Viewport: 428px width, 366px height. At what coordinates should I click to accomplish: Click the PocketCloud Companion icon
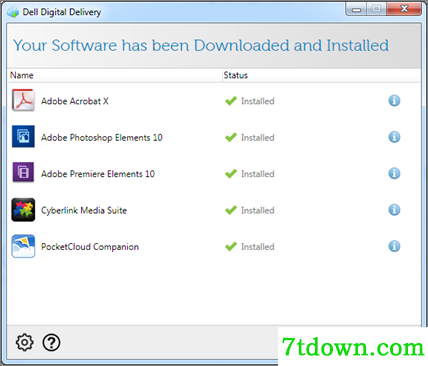click(23, 246)
